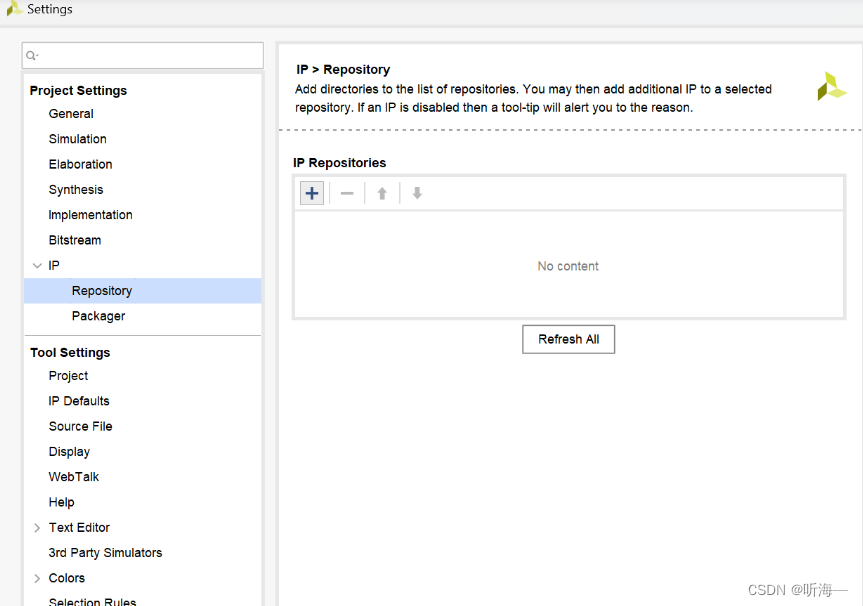The width and height of the screenshot is (863, 606).
Task: Collapse the IP tree node
Action: point(37,266)
